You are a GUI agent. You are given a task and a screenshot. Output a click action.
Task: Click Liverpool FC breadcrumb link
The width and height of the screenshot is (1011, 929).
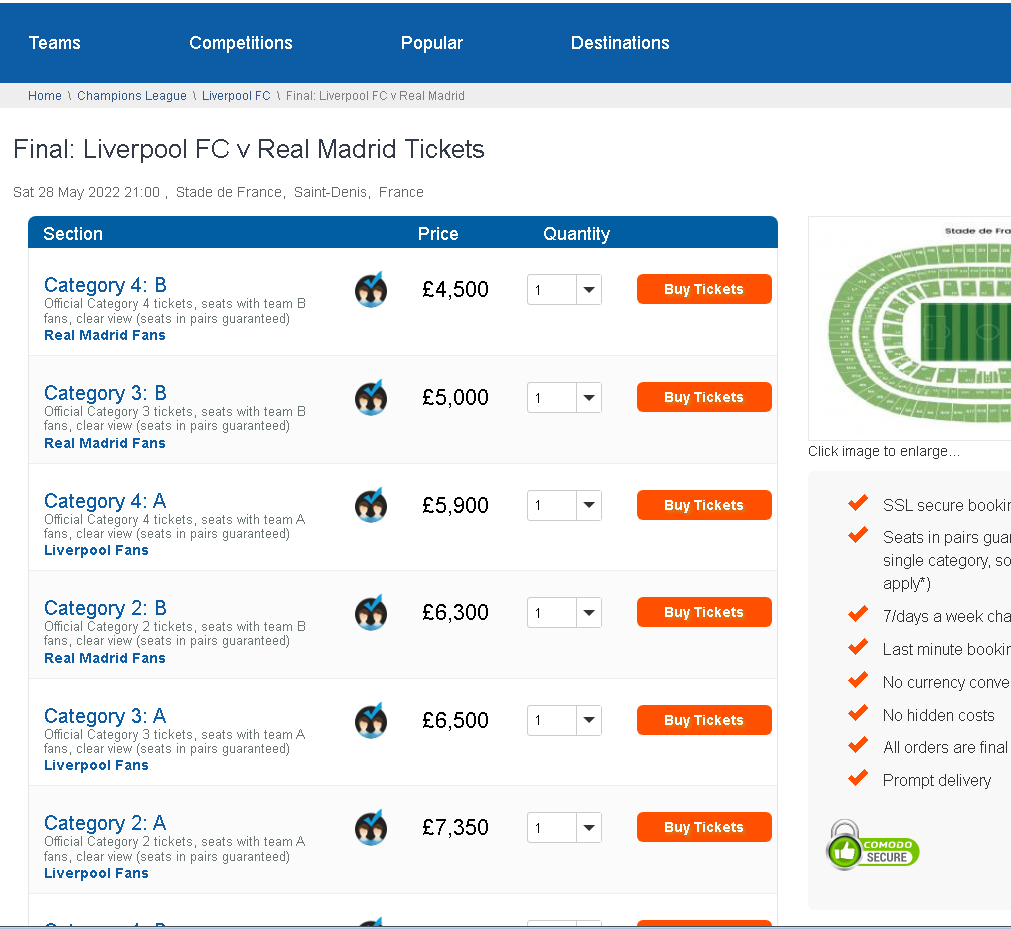(x=236, y=96)
